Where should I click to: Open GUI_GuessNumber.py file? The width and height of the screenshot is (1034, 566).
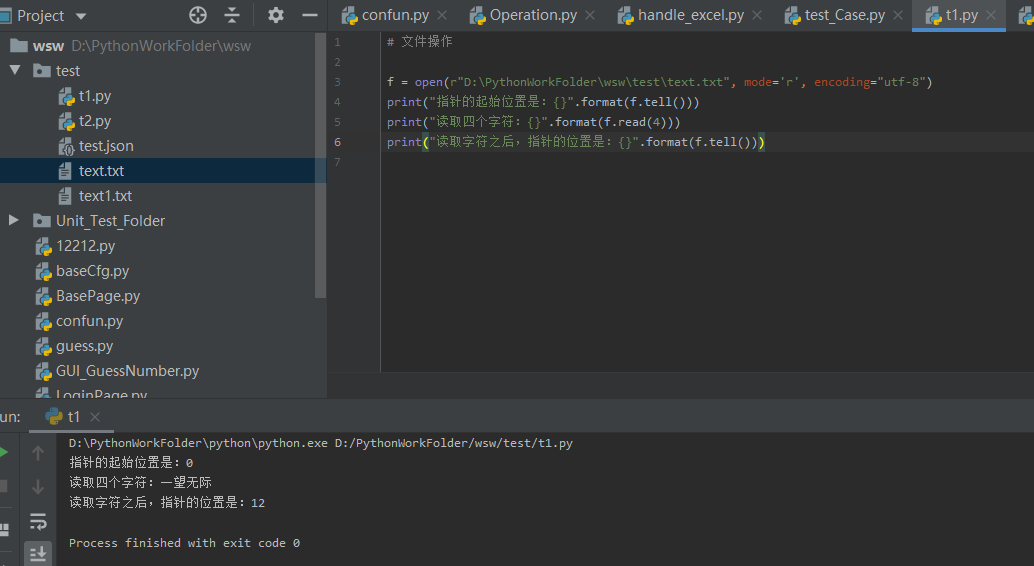[x=127, y=371]
